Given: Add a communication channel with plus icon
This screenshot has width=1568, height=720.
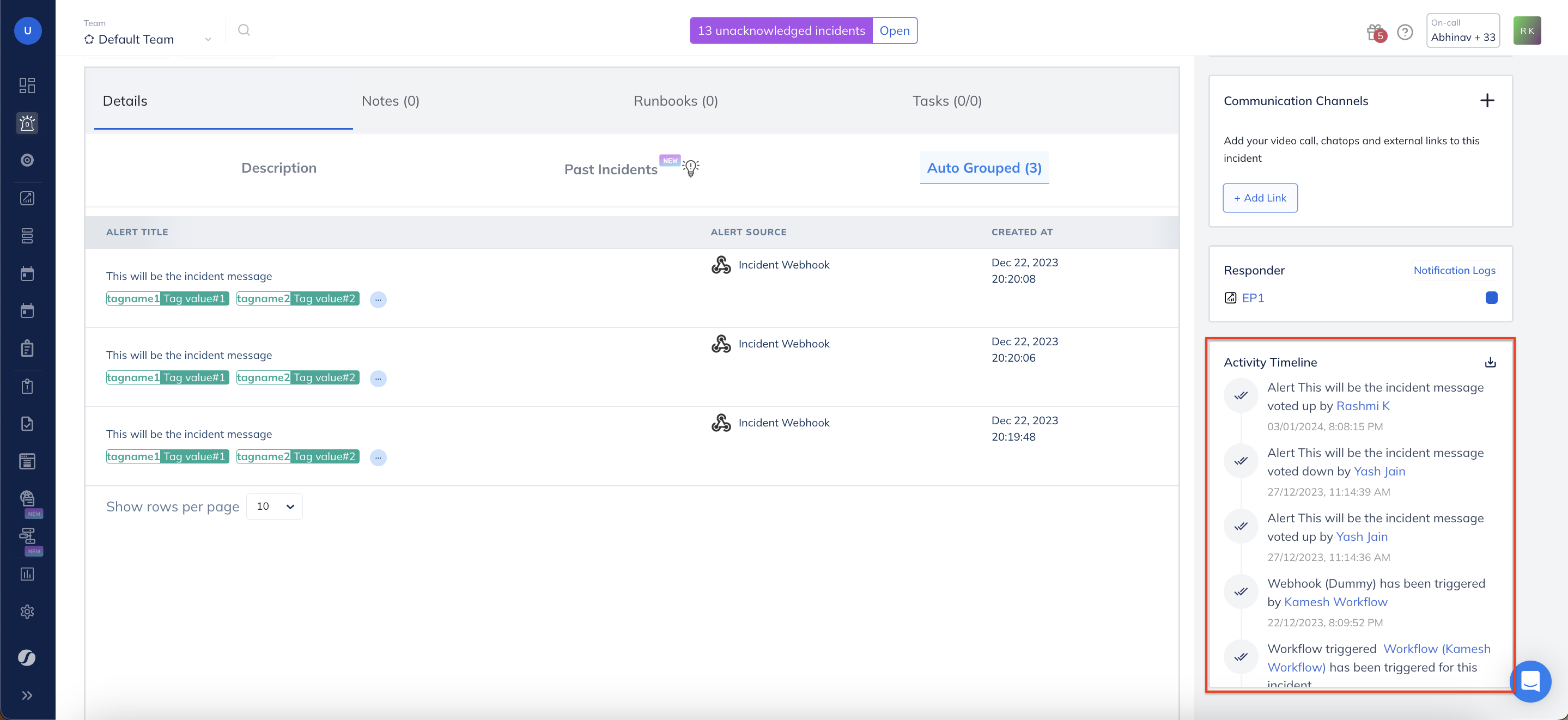Looking at the screenshot, I should 1487,100.
